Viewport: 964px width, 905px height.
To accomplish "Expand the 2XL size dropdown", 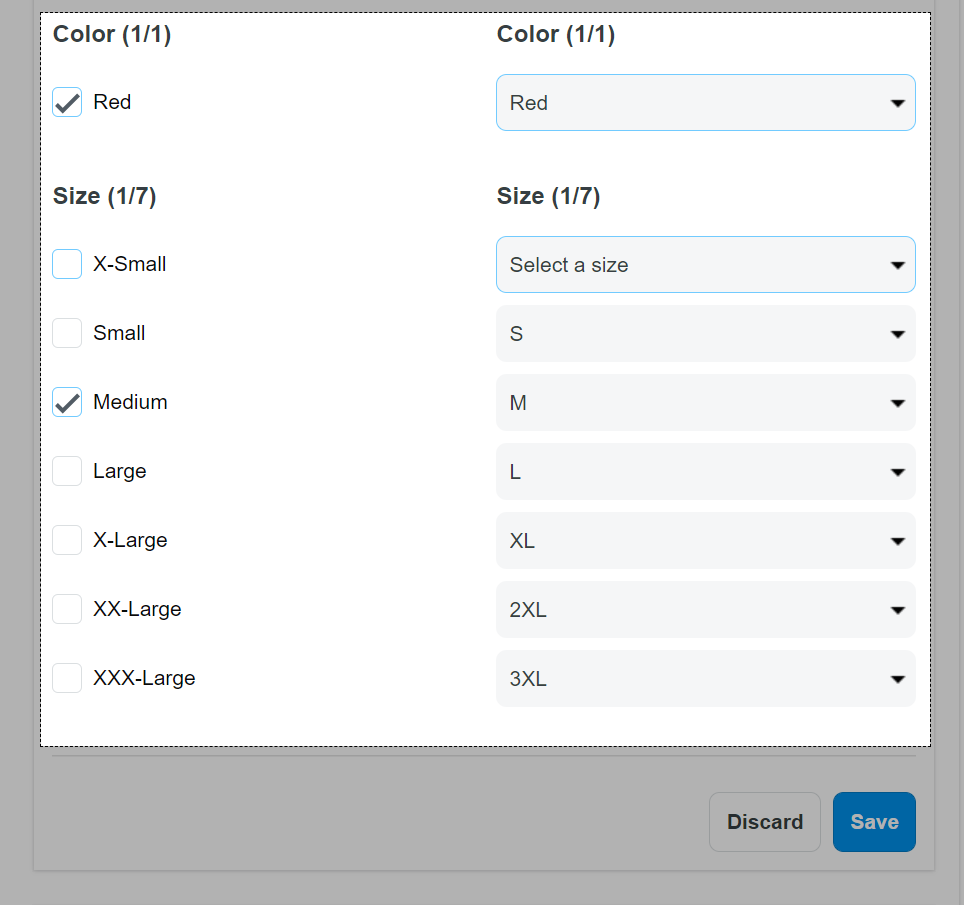I will pos(706,610).
